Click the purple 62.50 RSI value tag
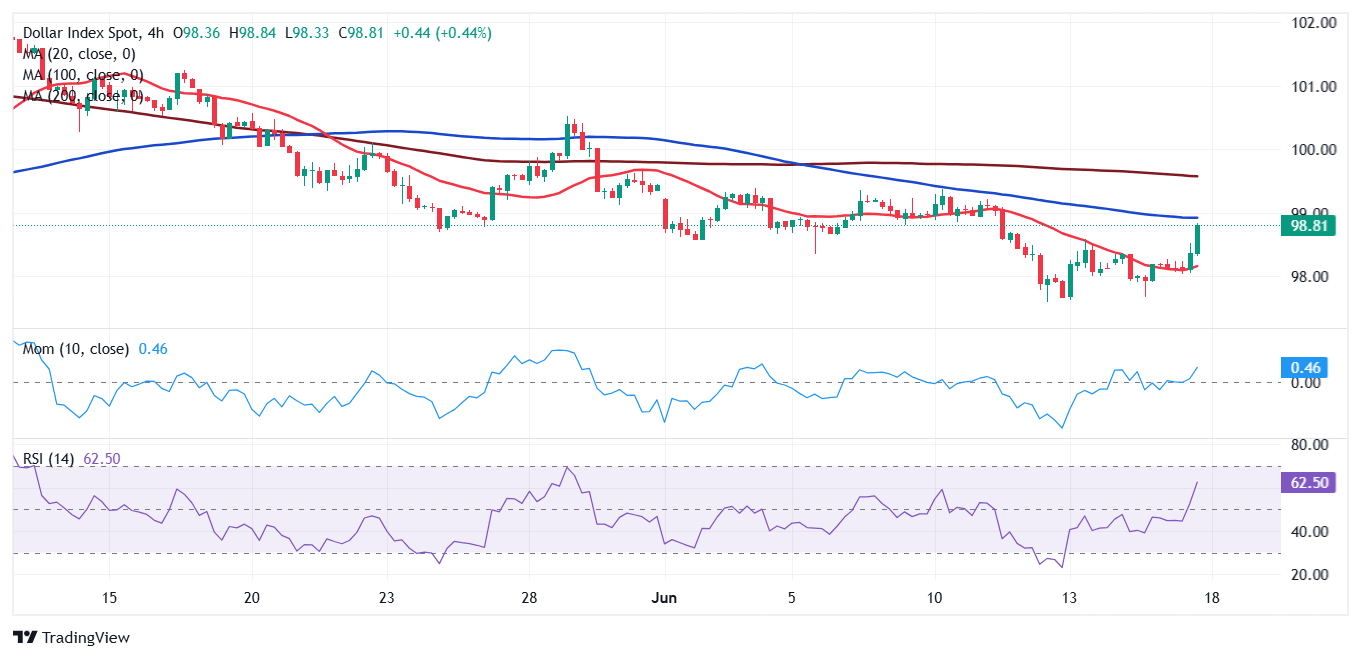1361x659 pixels. (1308, 483)
